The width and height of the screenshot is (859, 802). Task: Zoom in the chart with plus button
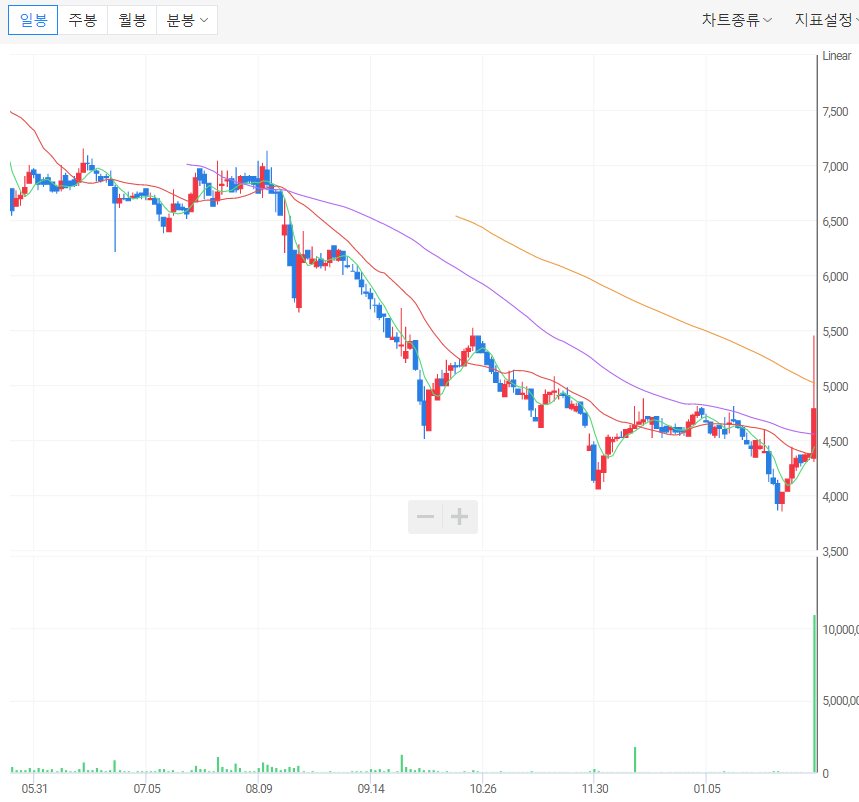click(x=460, y=517)
